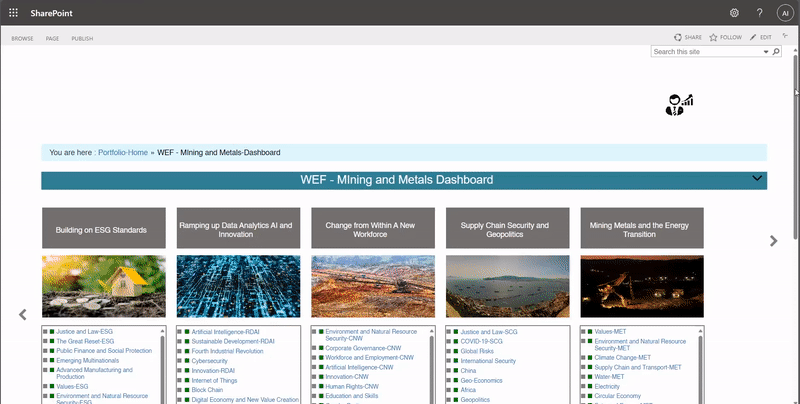Click the house and coins thumbnail
Screen dimensions: 800x404
pos(104,287)
